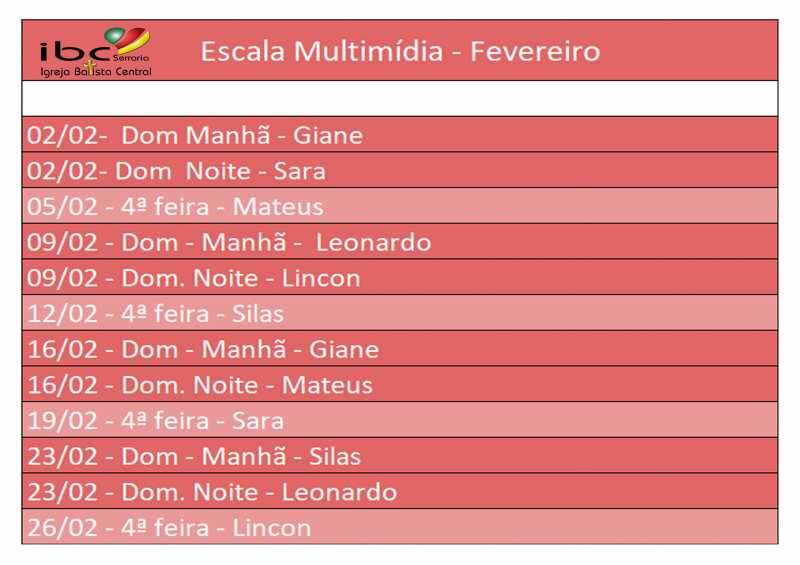Click the cross in Igreja Batista Central
800x565 pixels.
(x=91, y=68)
